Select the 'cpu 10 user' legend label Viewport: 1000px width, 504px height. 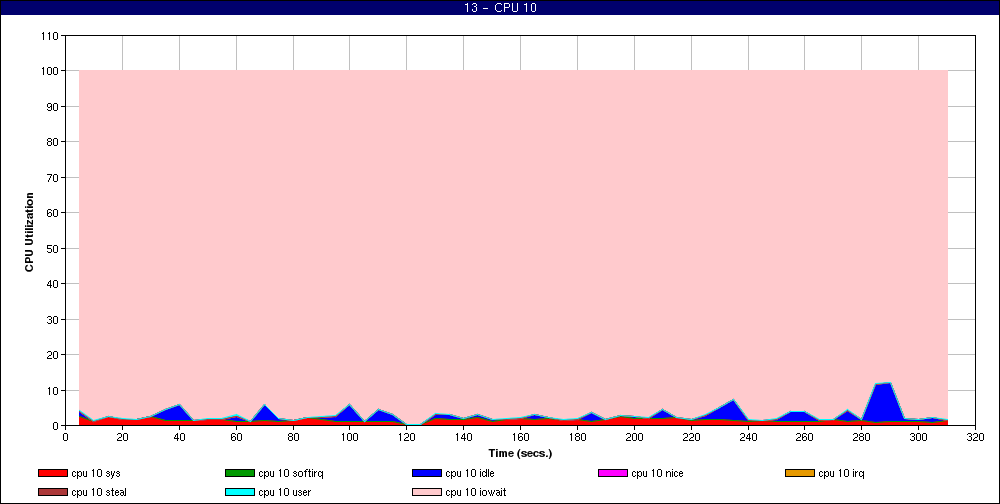point(284,492)
